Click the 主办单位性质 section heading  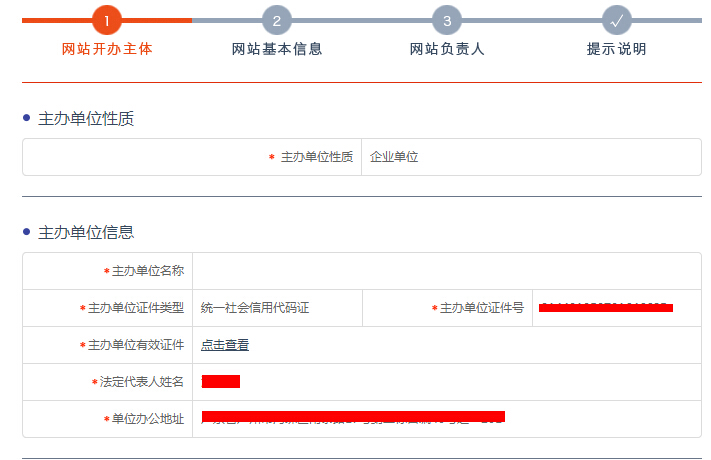click(86, 119)
